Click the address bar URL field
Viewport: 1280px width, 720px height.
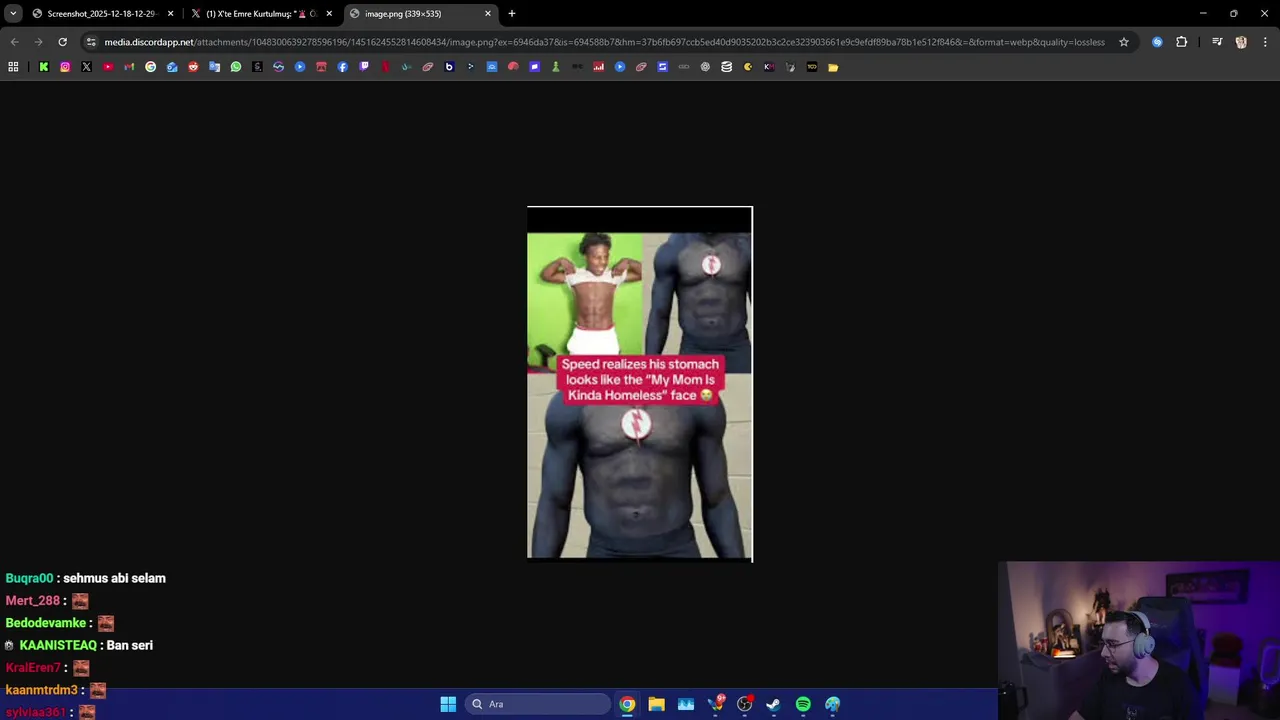pyautogui.click(x=604, y=42)
